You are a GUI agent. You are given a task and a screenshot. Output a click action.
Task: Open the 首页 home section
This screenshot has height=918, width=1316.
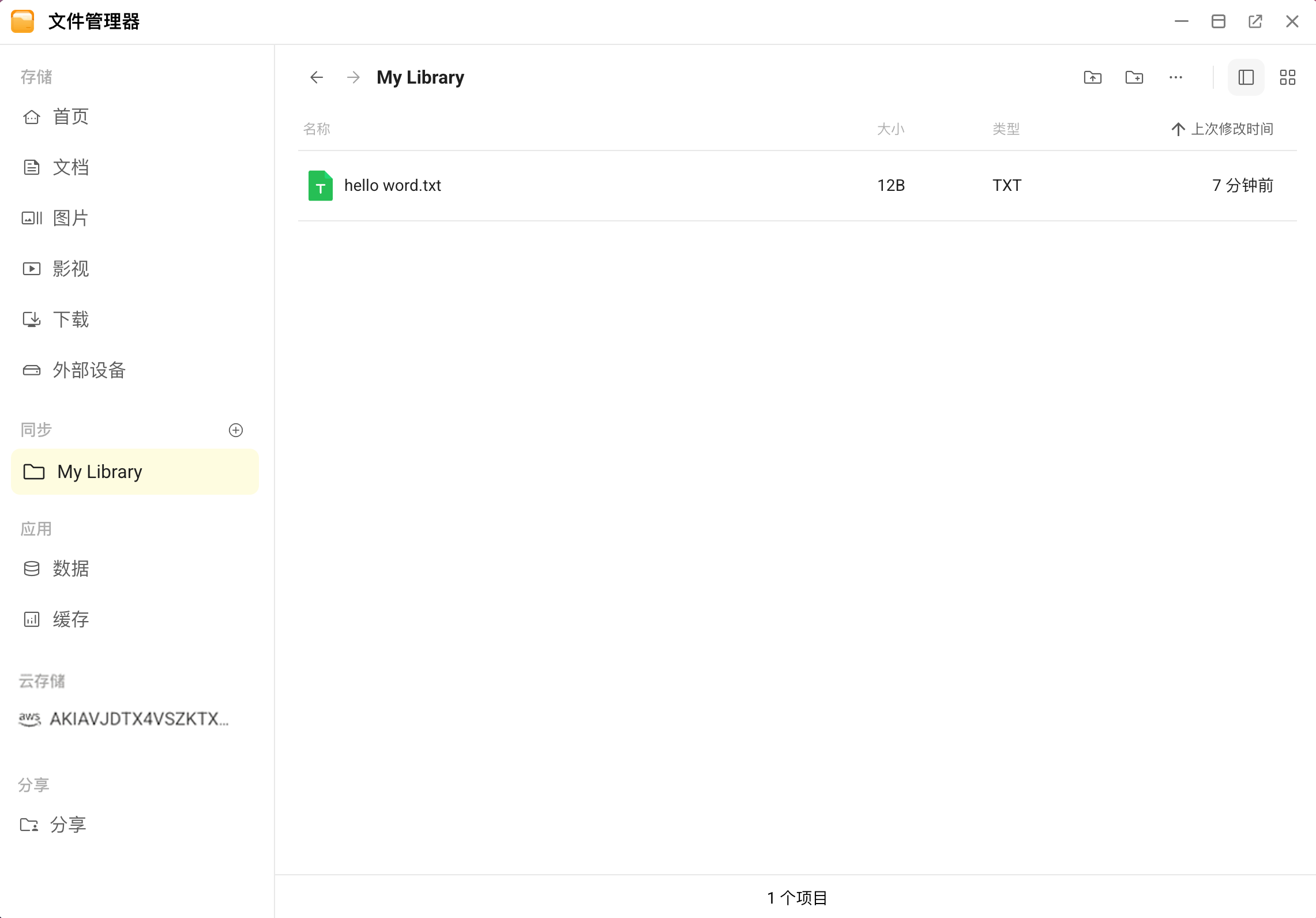point(70,117)
